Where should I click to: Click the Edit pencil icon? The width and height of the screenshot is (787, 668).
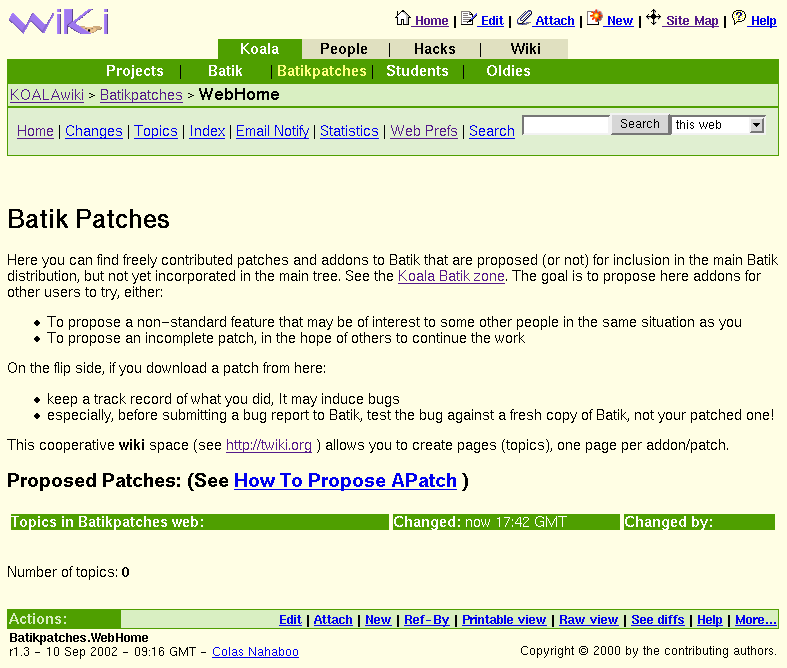(468, 18)
